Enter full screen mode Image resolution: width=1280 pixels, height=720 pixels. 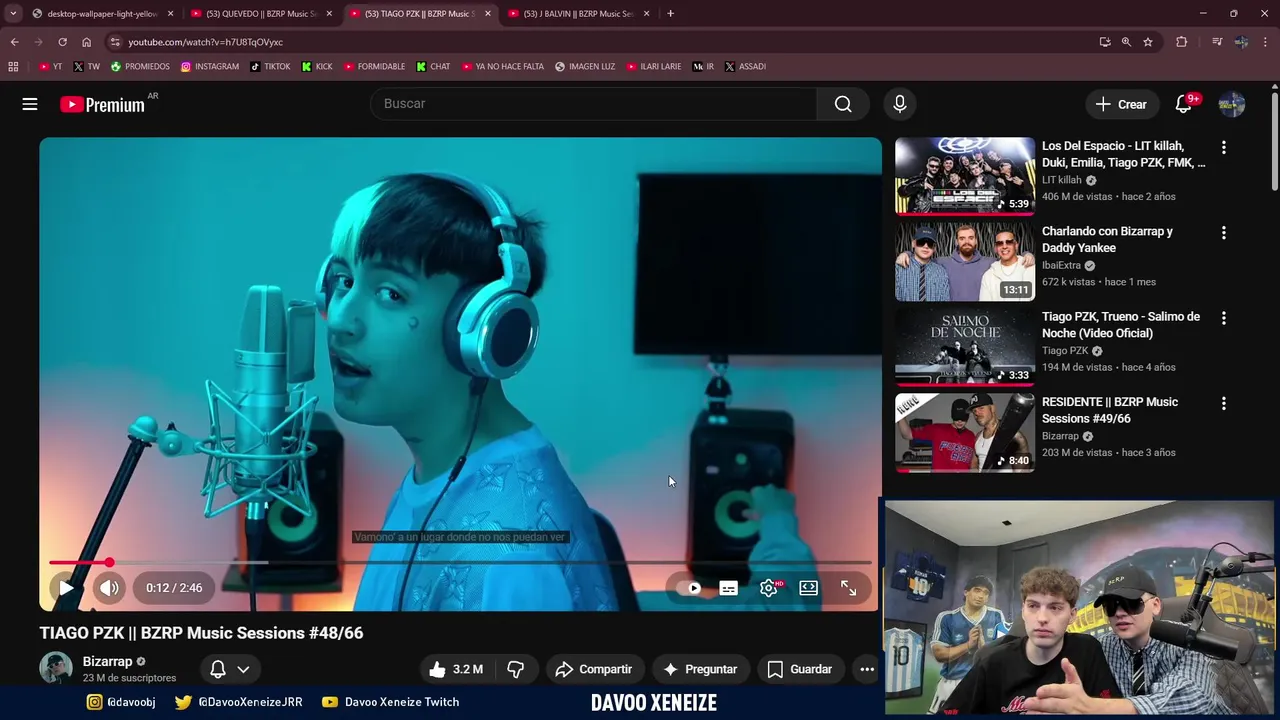point(848,588)
